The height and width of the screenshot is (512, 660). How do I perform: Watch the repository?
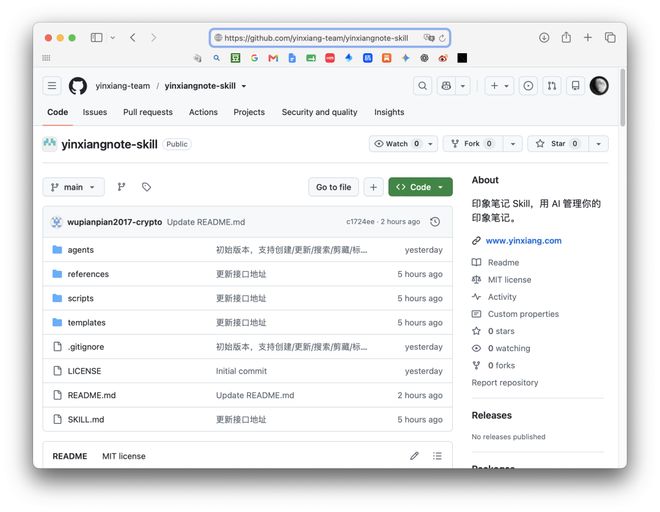396,144
